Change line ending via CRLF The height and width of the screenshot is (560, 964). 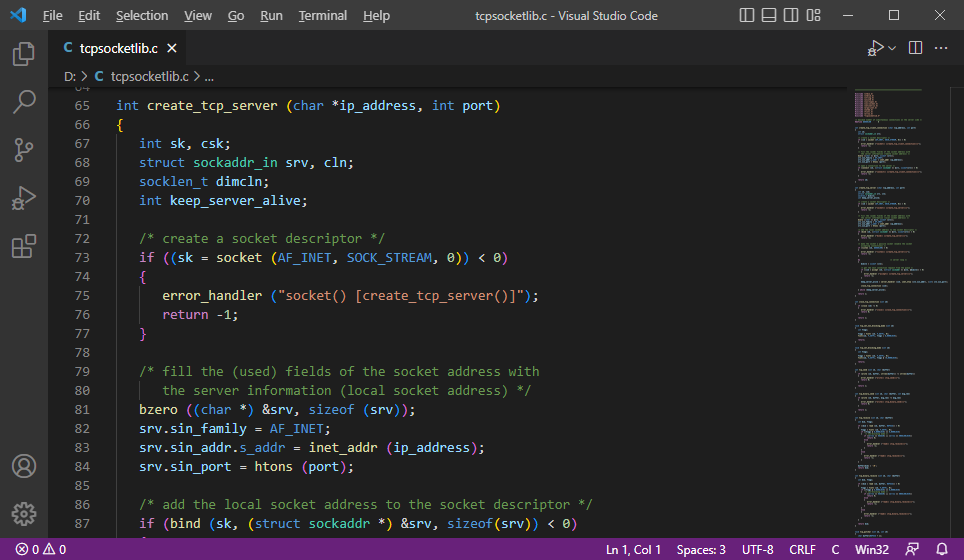click(802, 550)
